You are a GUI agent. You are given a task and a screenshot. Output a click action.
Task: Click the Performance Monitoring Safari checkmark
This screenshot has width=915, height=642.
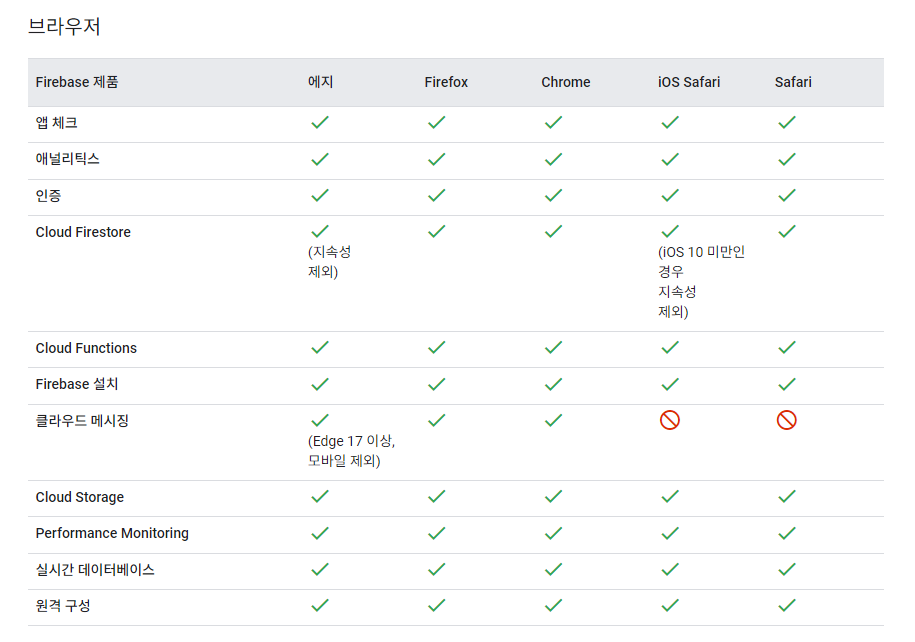pos(787,533)
